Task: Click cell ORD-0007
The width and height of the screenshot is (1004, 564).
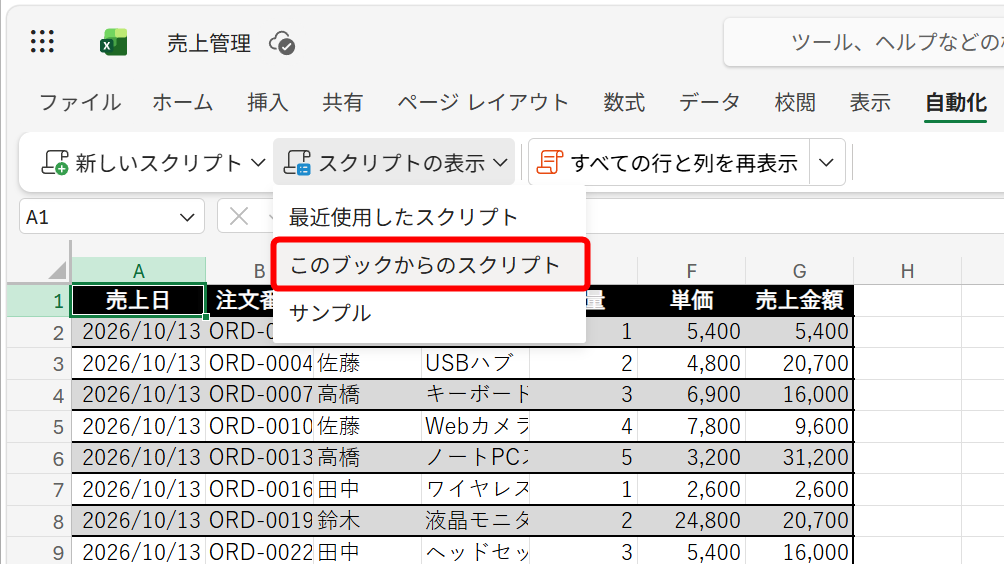Action: (x=259, y=394)
